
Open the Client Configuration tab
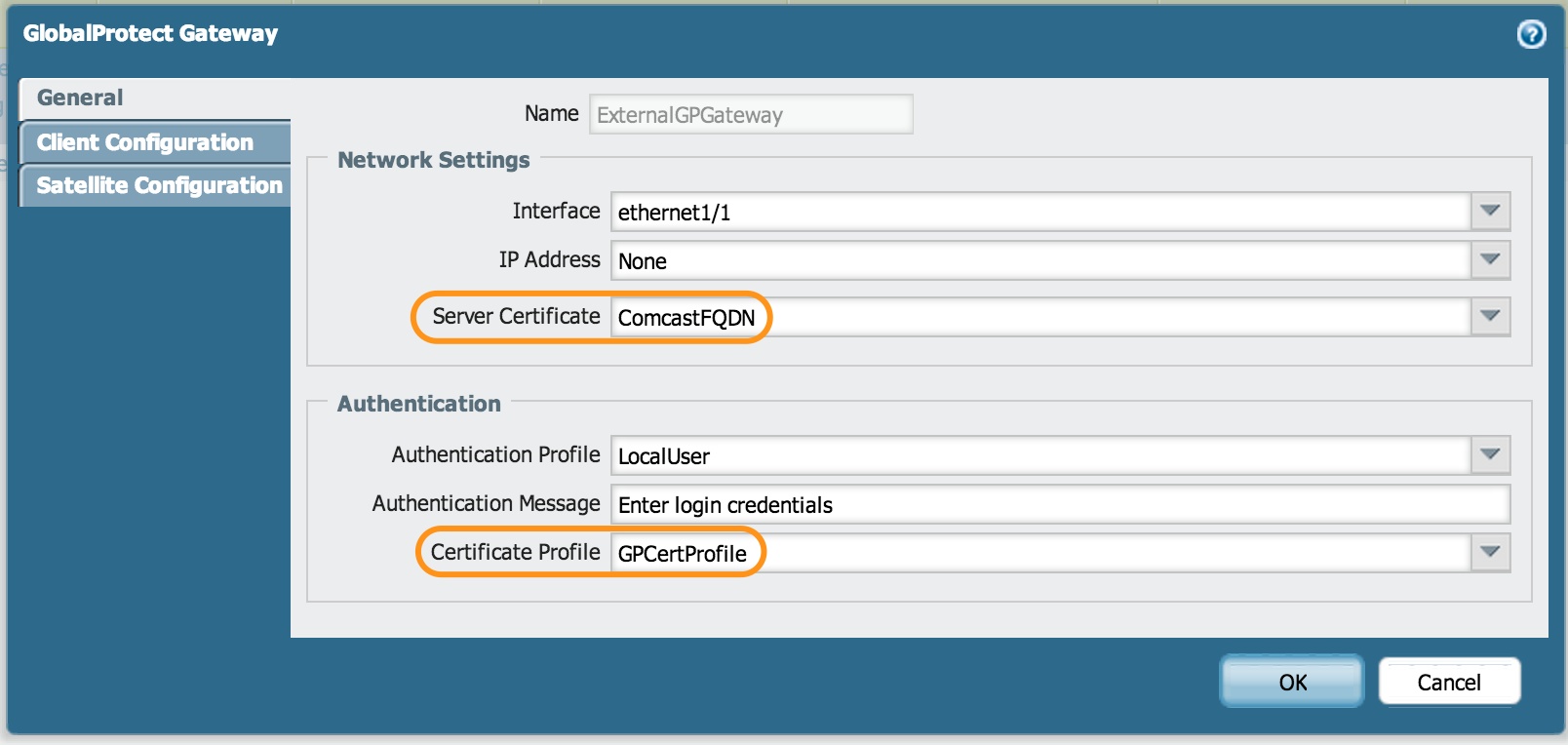pos(144,142)
